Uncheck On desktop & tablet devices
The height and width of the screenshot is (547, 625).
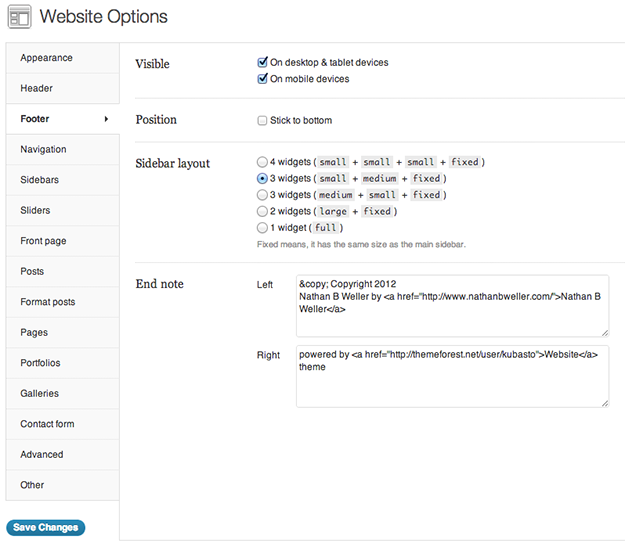pyautogui.click(x=262, y=62)
